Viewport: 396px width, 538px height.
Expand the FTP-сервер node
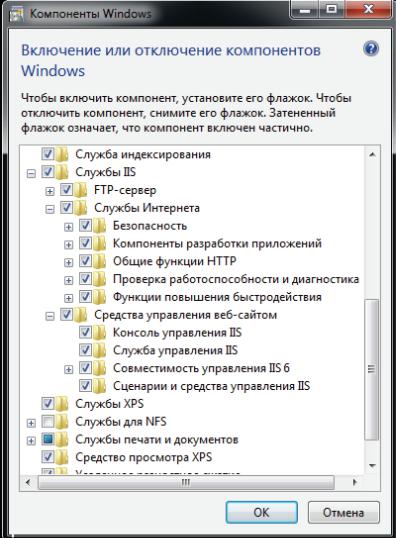(50, 191)
